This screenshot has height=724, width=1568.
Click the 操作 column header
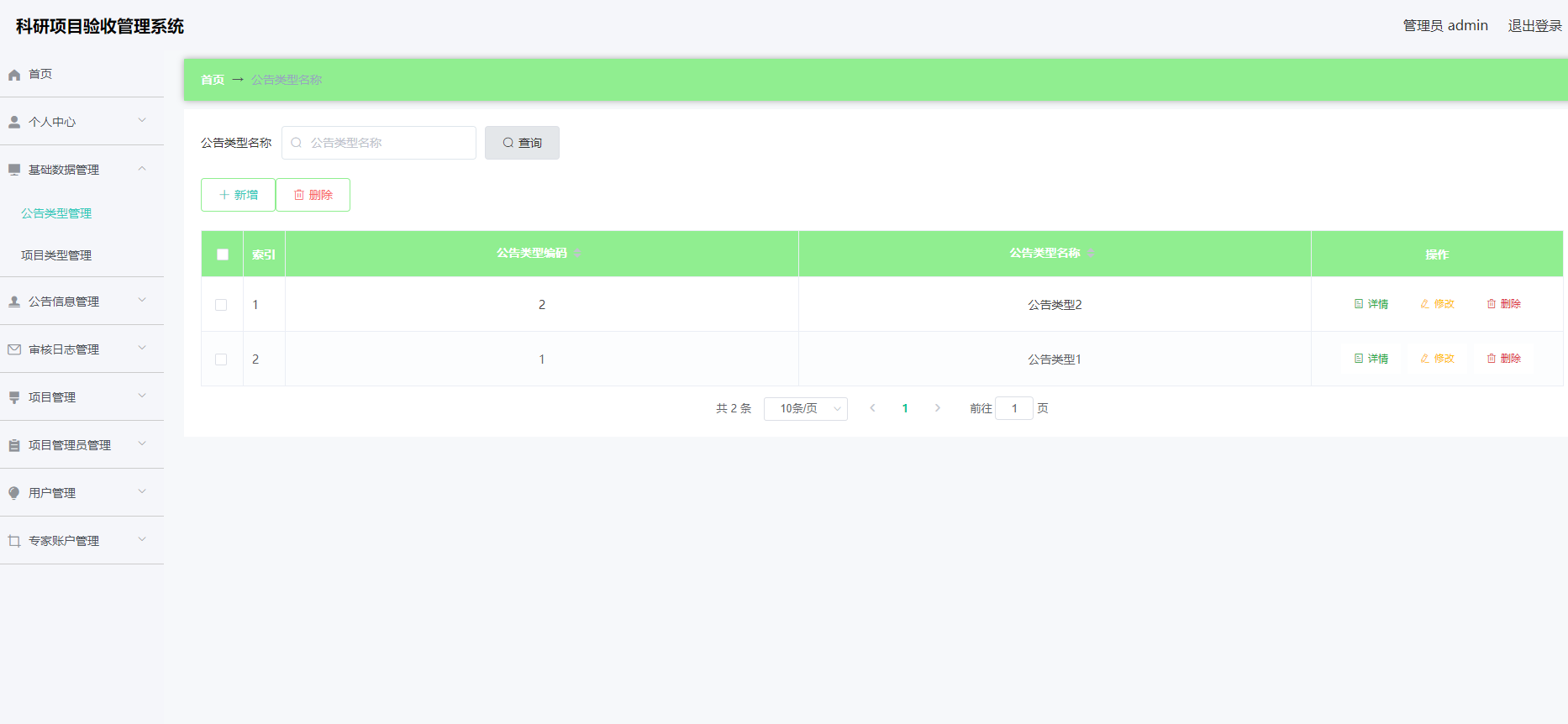point(1437,254)
